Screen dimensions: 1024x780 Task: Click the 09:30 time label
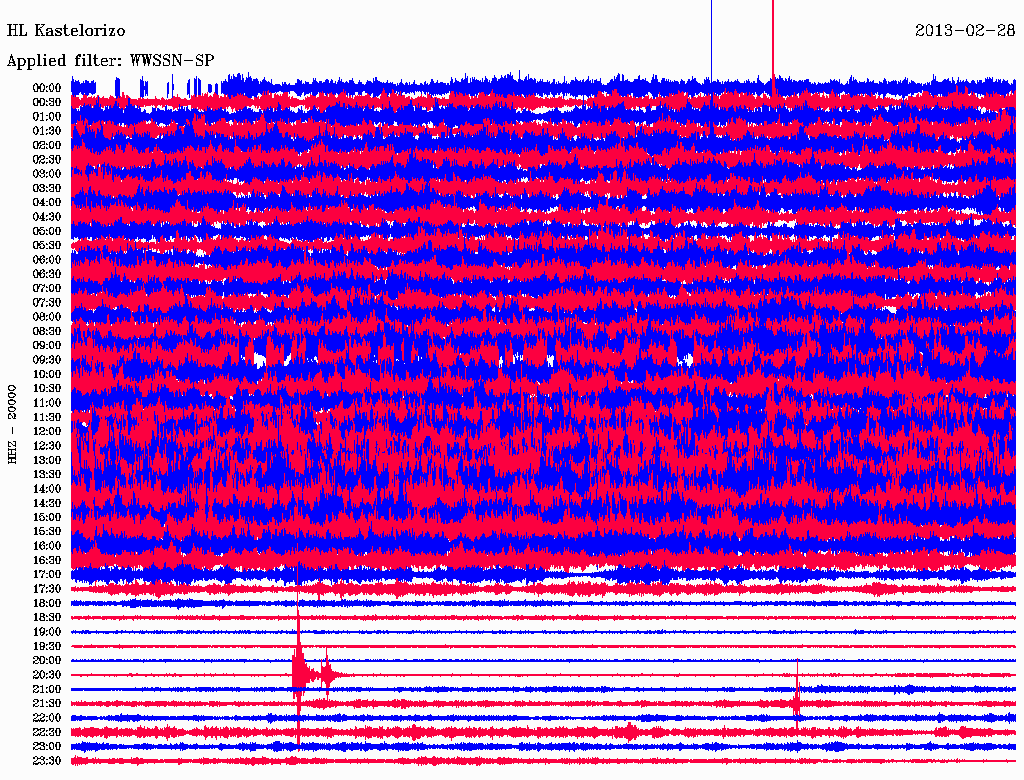click(47, 360)
